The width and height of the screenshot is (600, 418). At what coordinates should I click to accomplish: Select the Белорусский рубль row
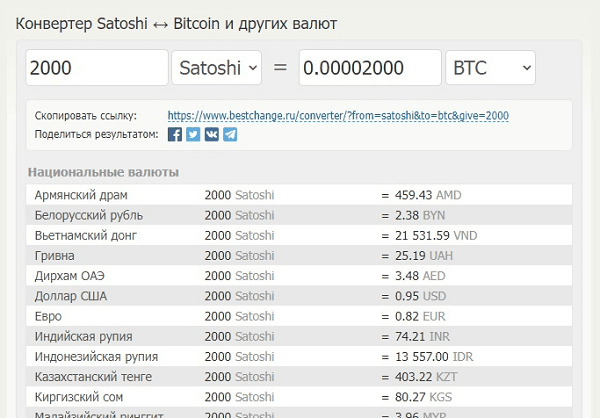coord(299,215)
